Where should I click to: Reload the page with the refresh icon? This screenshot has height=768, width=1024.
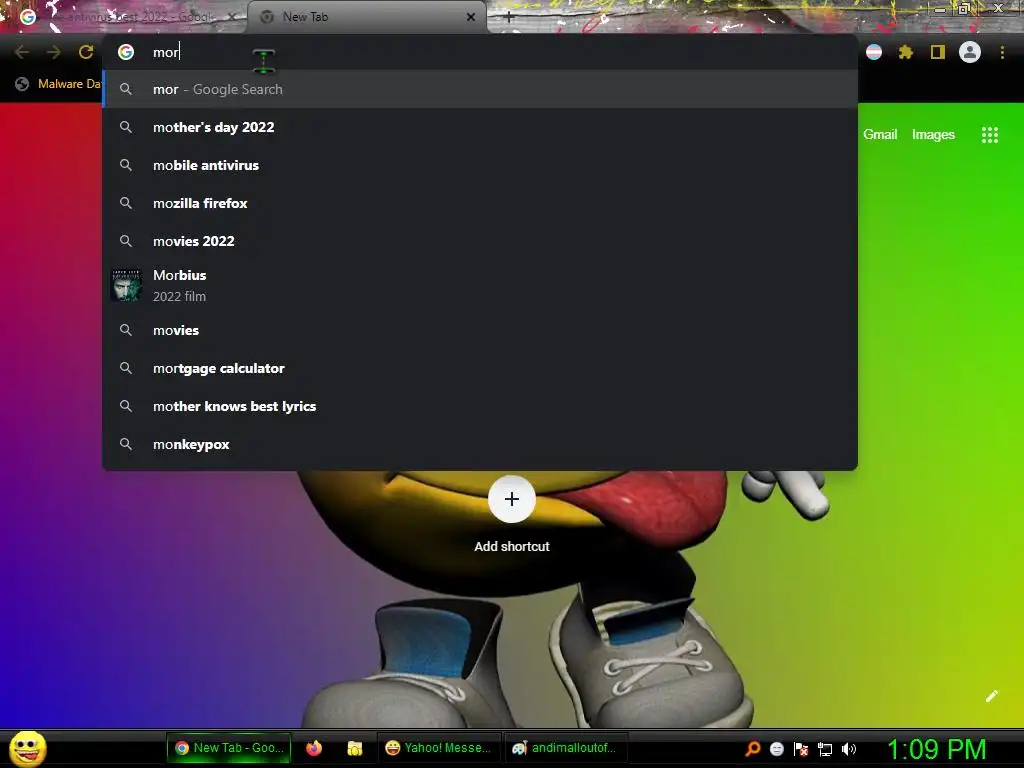click(86, 52)
